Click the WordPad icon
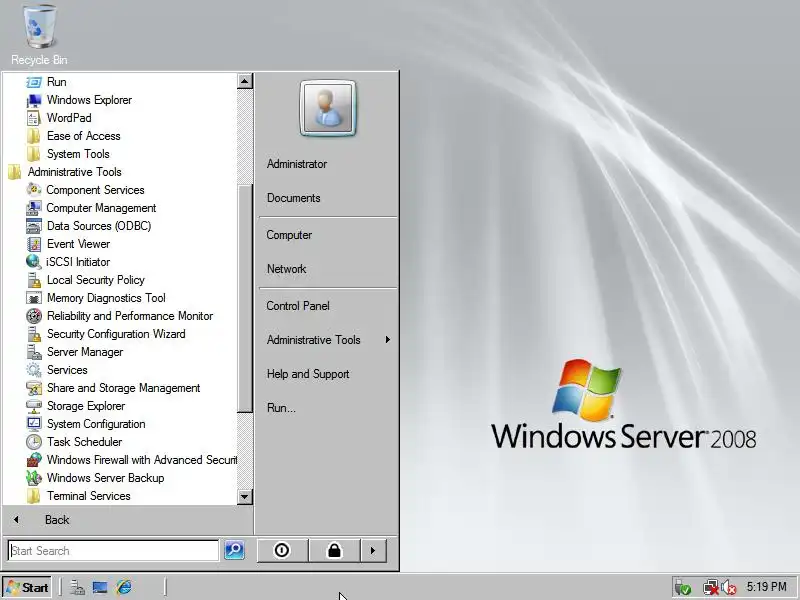 tap(34, 118)
